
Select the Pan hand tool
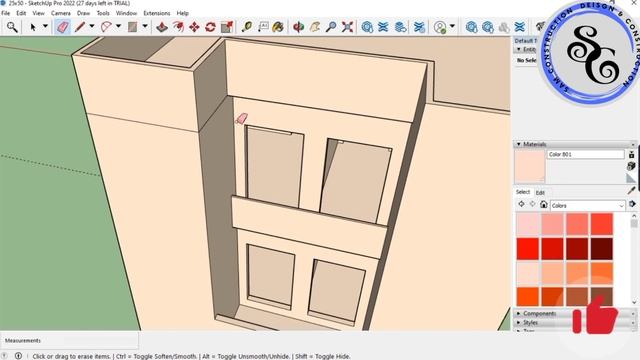(x=315, y=27)
